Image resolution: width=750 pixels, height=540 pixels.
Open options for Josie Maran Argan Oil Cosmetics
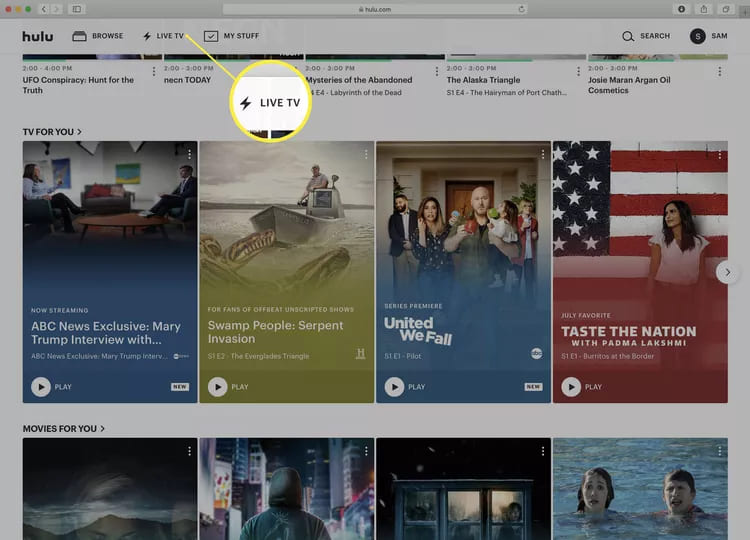(719, 72)
